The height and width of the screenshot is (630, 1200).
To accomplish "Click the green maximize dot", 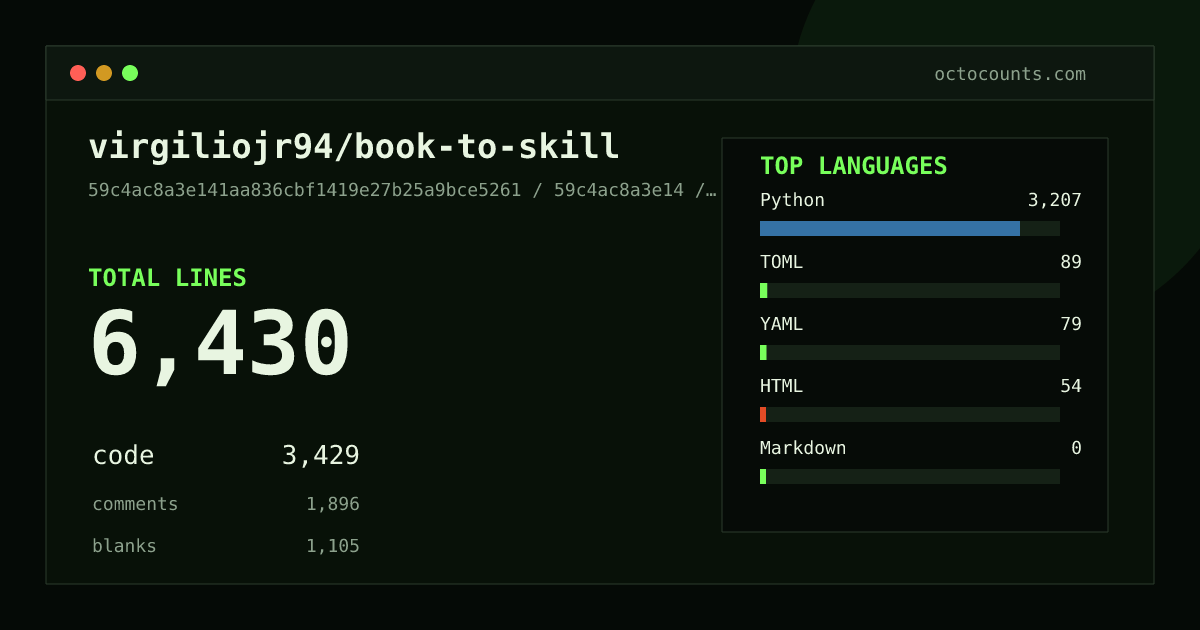I will [x=130, y=73].
